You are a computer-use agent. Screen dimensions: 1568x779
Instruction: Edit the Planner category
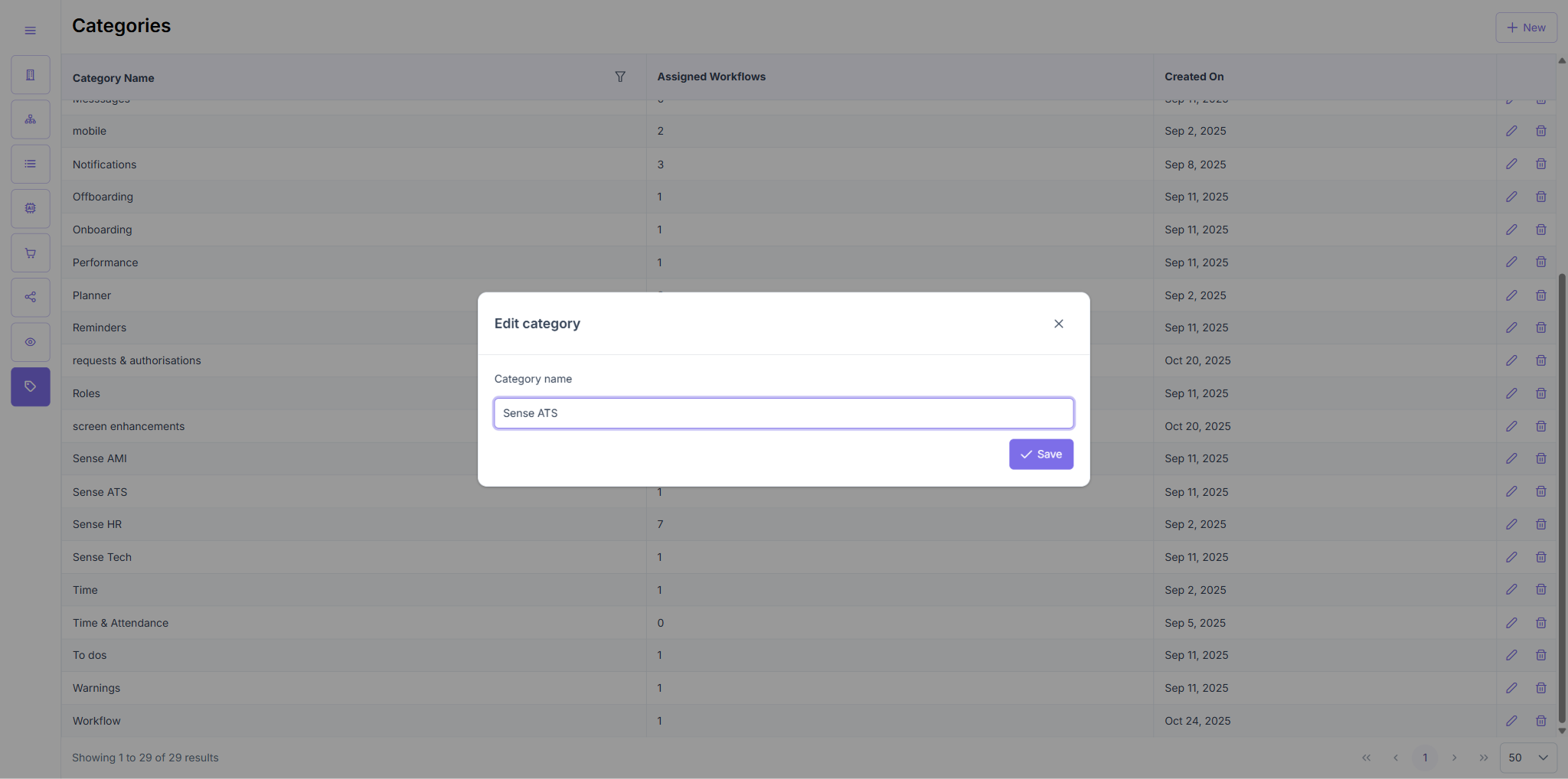tap(1511, 295)
